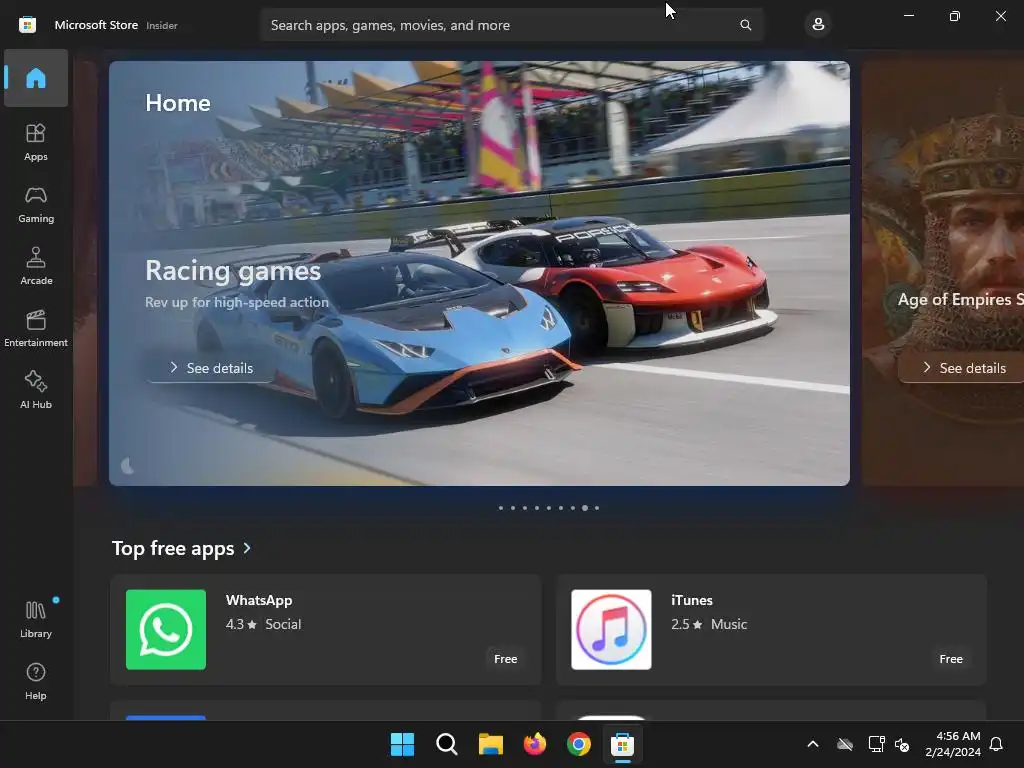Click Free on the iTunes card

(x=951, y=659)
